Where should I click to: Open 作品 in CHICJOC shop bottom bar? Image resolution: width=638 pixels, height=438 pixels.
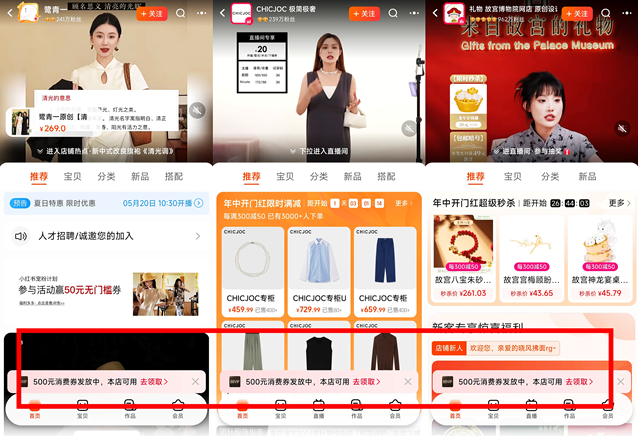click(357, 409)
